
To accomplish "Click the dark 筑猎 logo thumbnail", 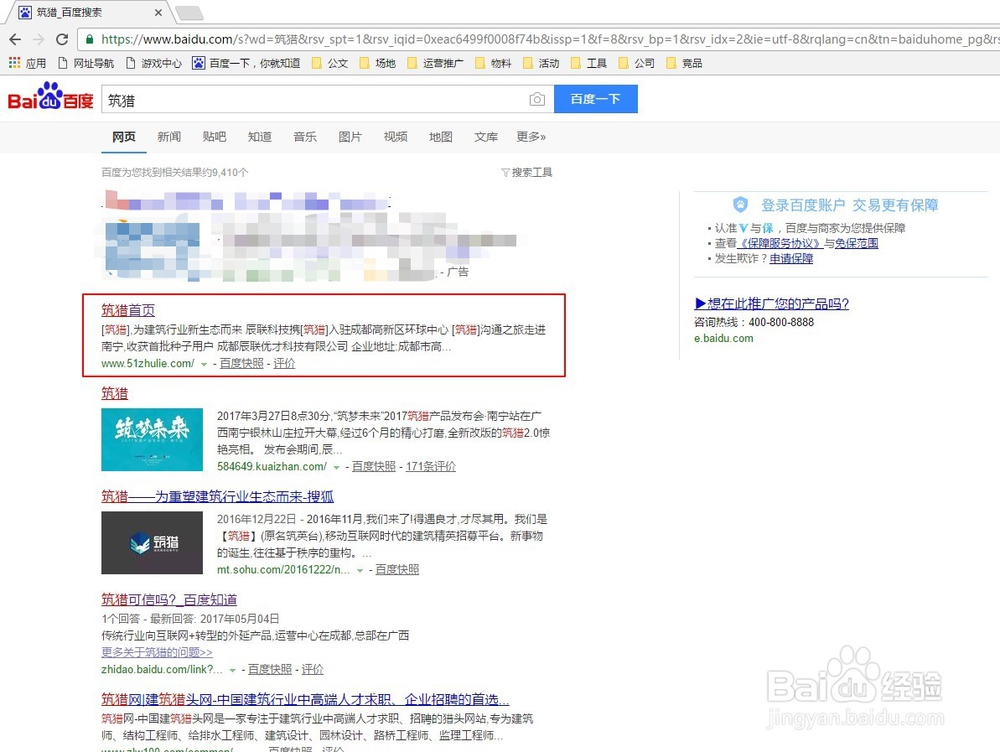I will (152, 543).
